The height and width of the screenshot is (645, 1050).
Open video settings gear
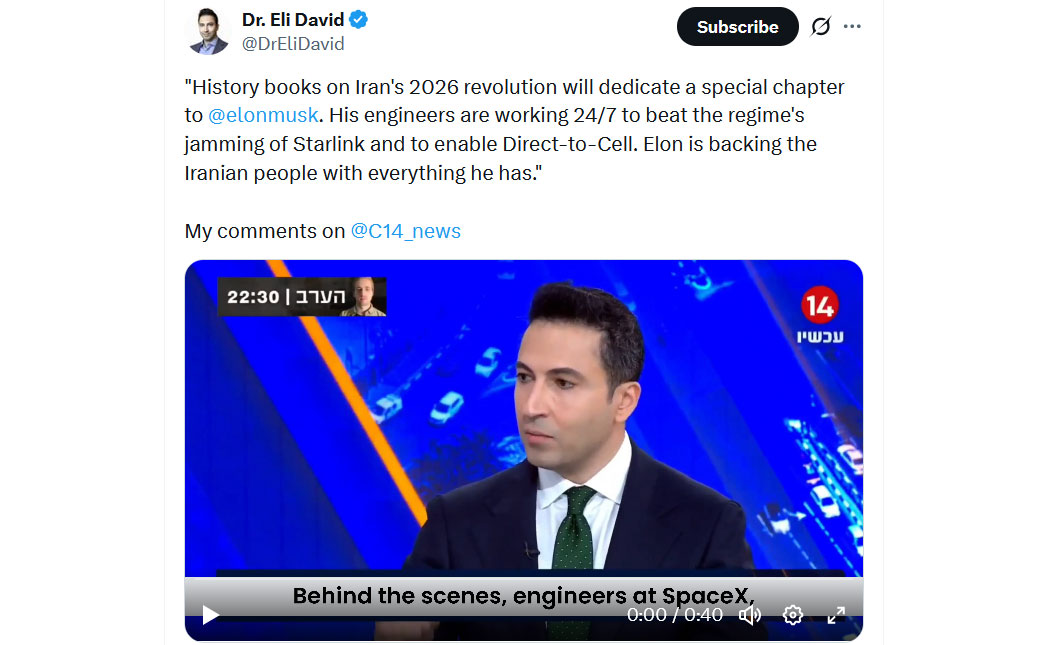(x=793, y=615)
